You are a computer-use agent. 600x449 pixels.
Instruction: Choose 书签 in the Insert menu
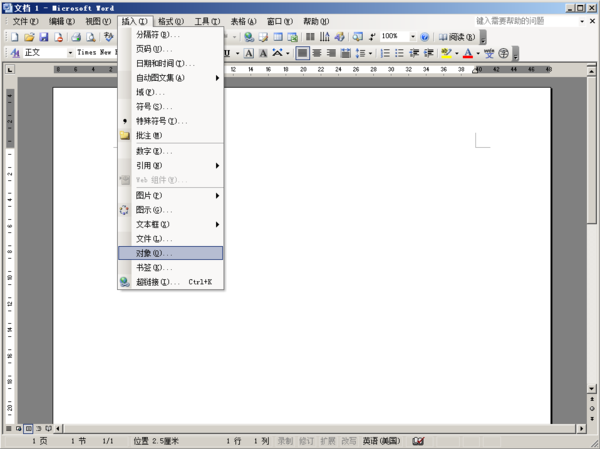(x=171, y=268)
